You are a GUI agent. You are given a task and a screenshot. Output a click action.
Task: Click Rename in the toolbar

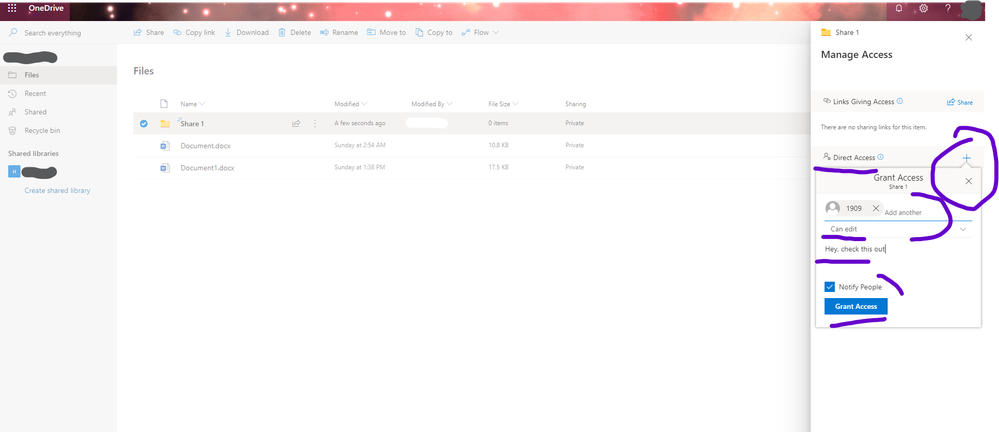(x=339, y=32)
